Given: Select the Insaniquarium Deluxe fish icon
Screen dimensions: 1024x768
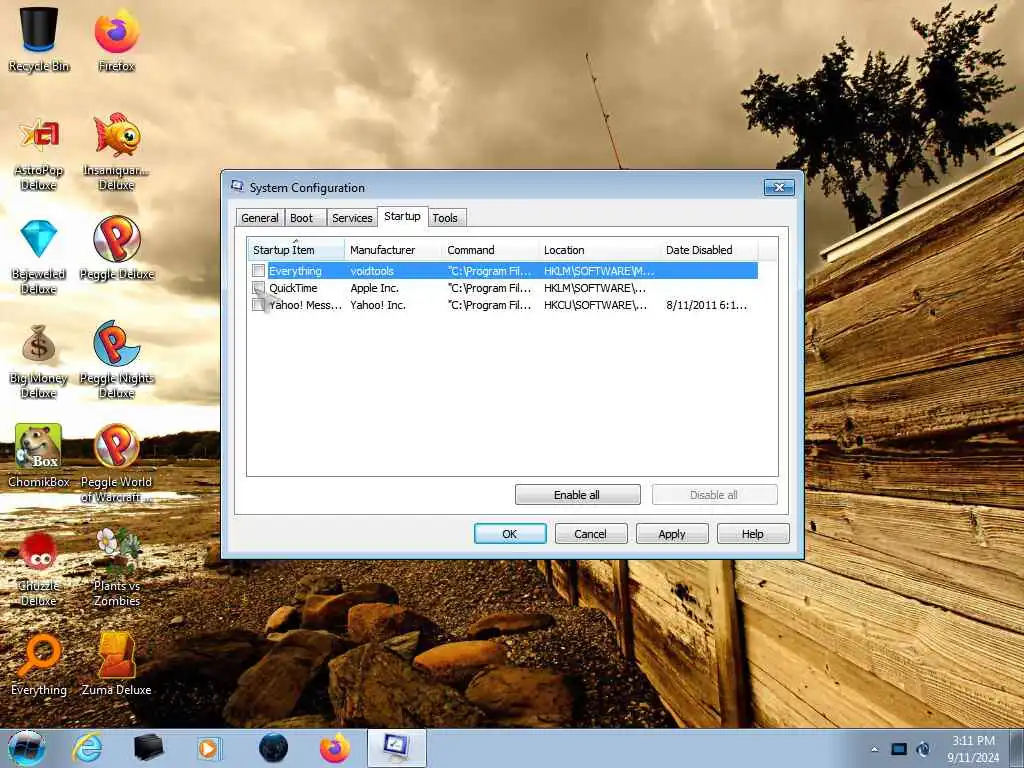Looking at the screenshot, I should tap(116, 152).
